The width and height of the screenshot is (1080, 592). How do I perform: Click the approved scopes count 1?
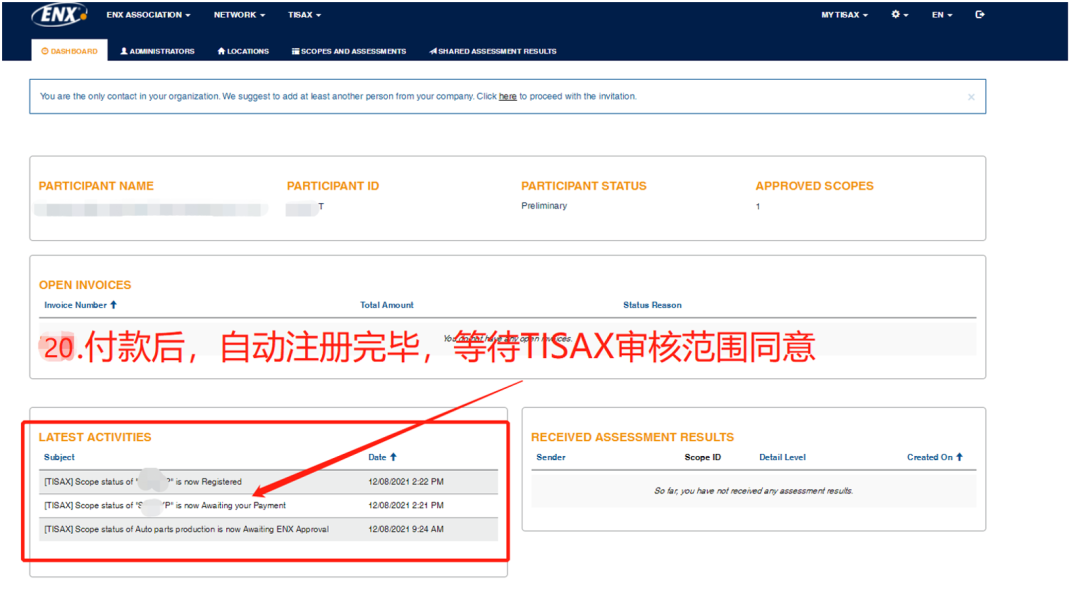758,206
